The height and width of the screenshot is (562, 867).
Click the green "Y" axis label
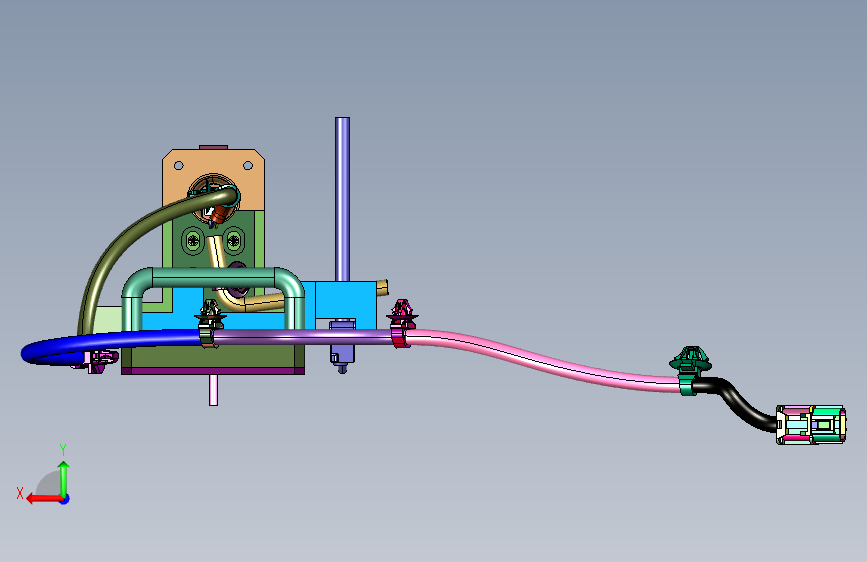pos(63,449)
